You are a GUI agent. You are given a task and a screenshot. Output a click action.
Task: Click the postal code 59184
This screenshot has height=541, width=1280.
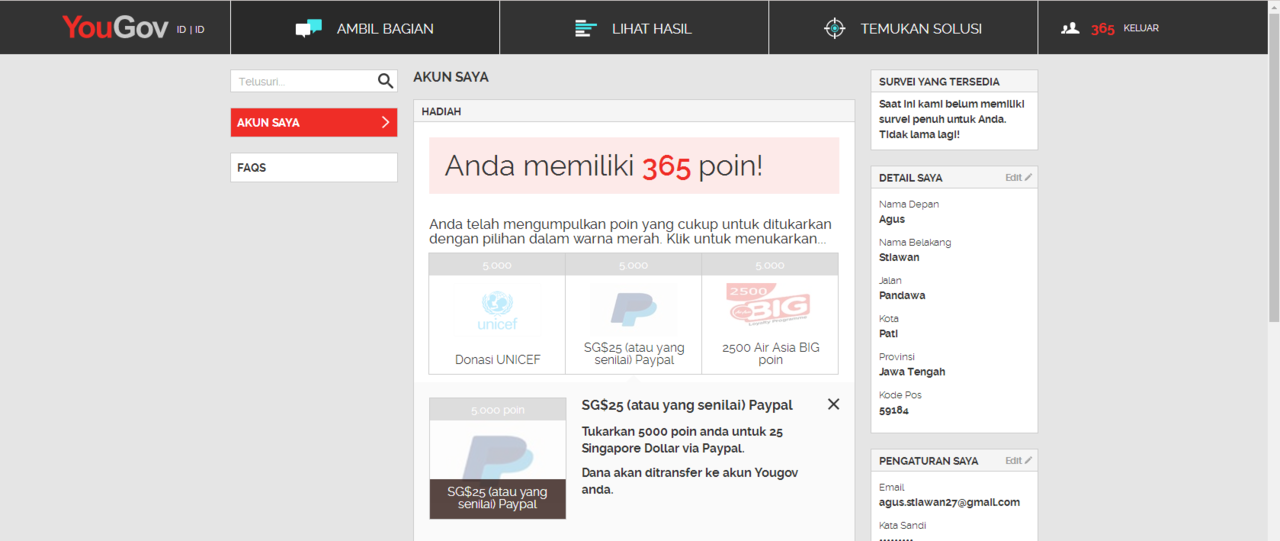click(894, 410)
